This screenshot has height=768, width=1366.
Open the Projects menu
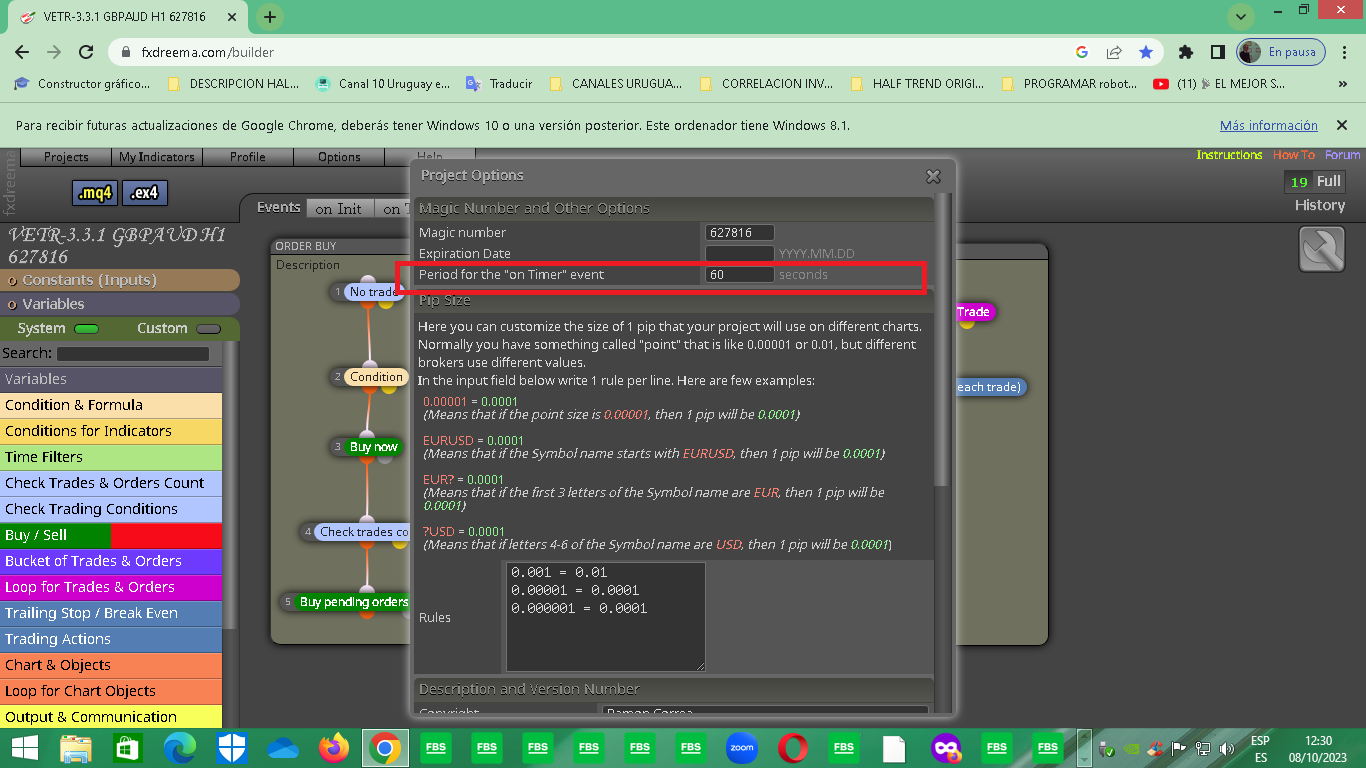coord(66,157)
